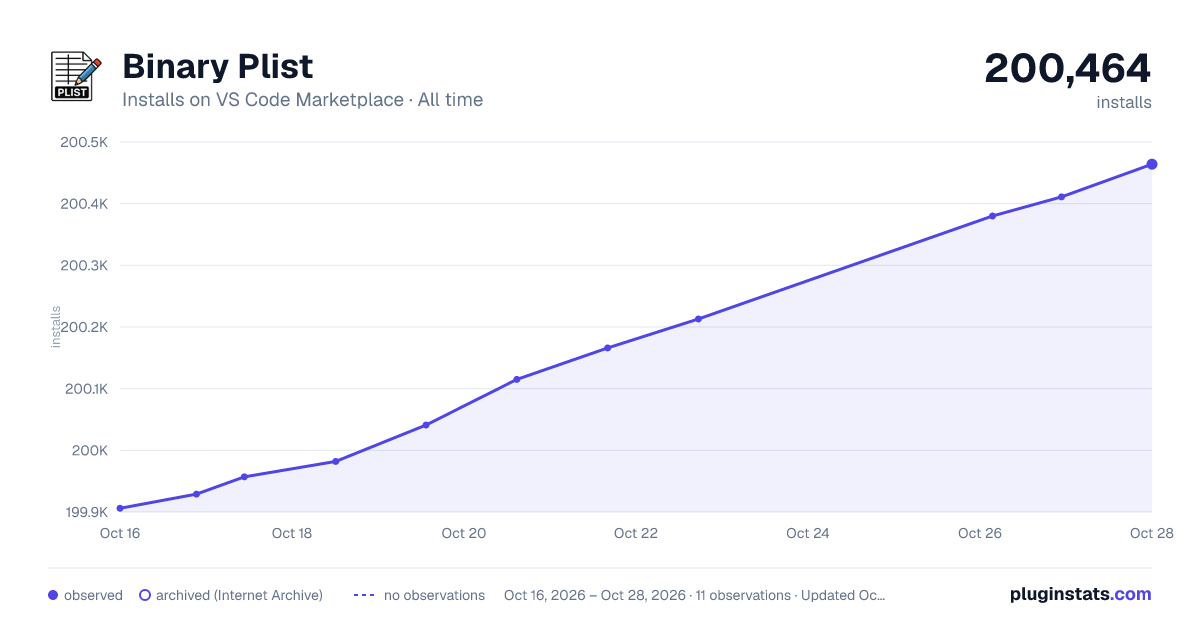Select the data point just after Oct 20
This screenshot has height=630, width=1200.
click(516, 379)
